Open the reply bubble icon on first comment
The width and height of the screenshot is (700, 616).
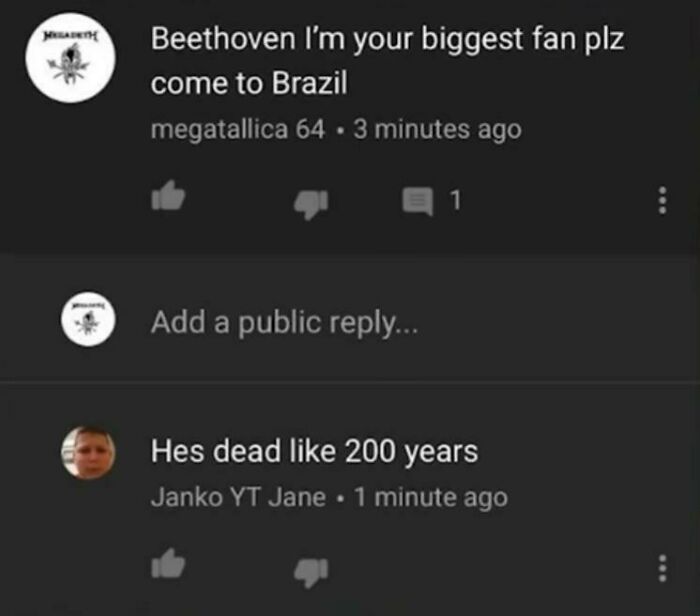tap(418, 201)
